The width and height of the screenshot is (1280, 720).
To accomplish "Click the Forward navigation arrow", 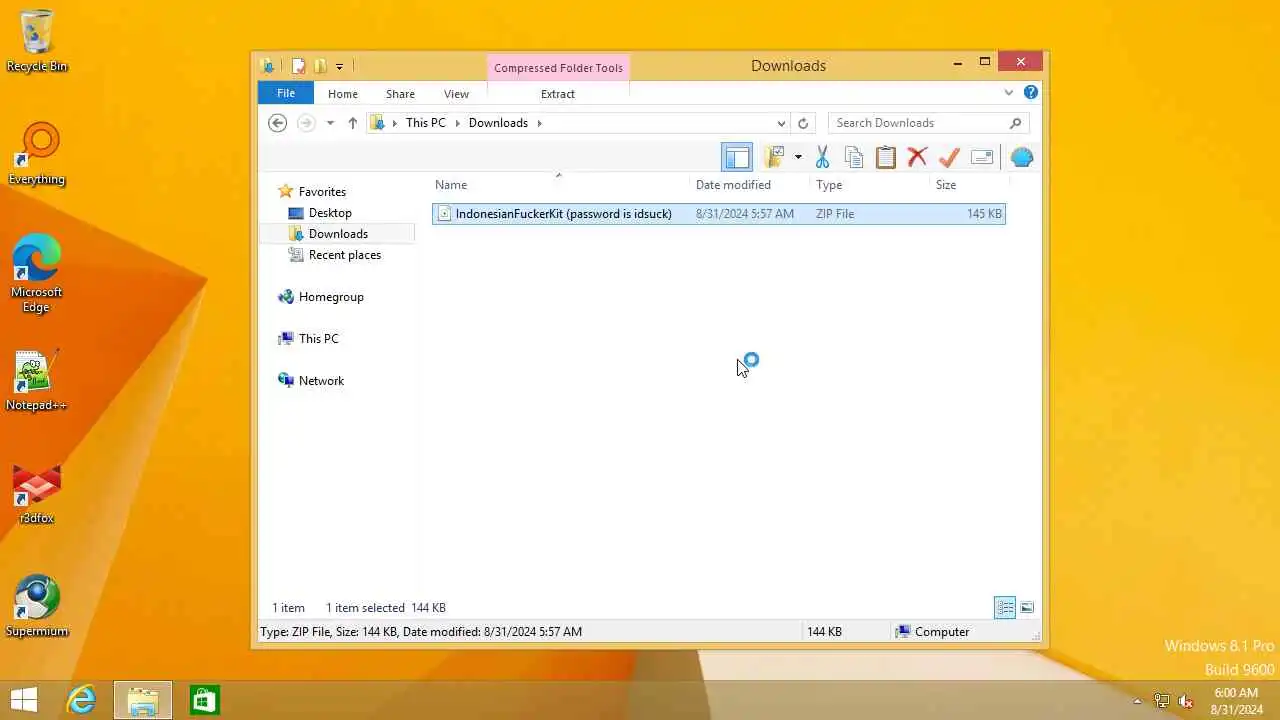I will (x=306, y=123).
